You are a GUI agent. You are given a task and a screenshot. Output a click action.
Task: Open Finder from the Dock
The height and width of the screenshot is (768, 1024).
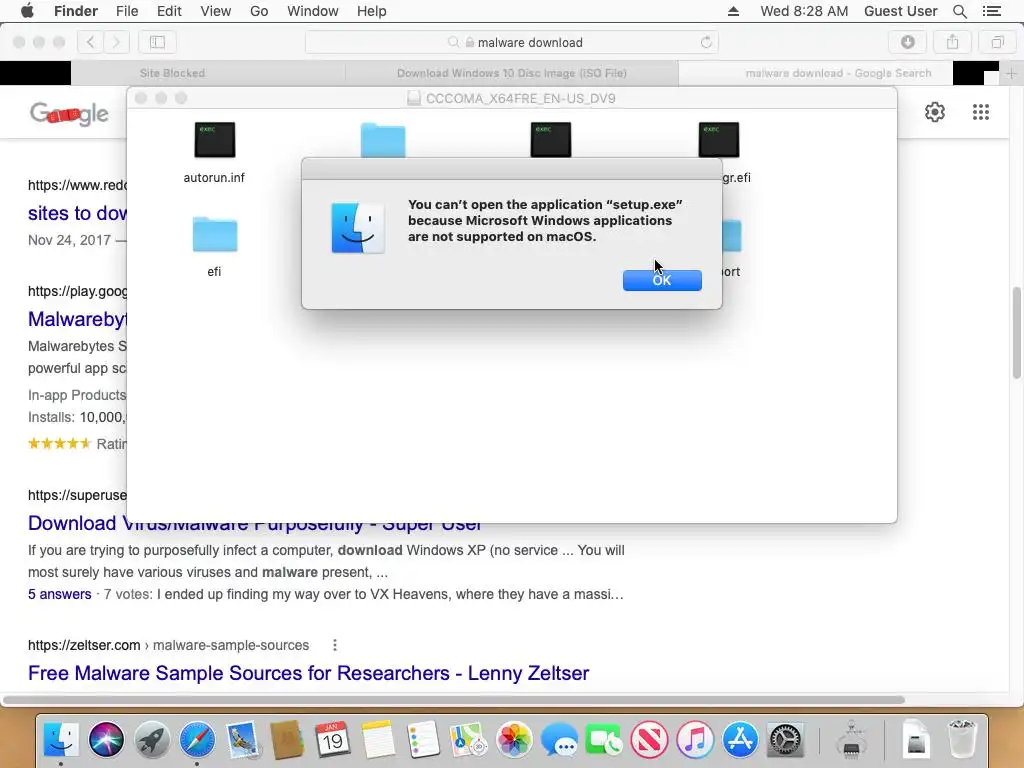[61, 740]
